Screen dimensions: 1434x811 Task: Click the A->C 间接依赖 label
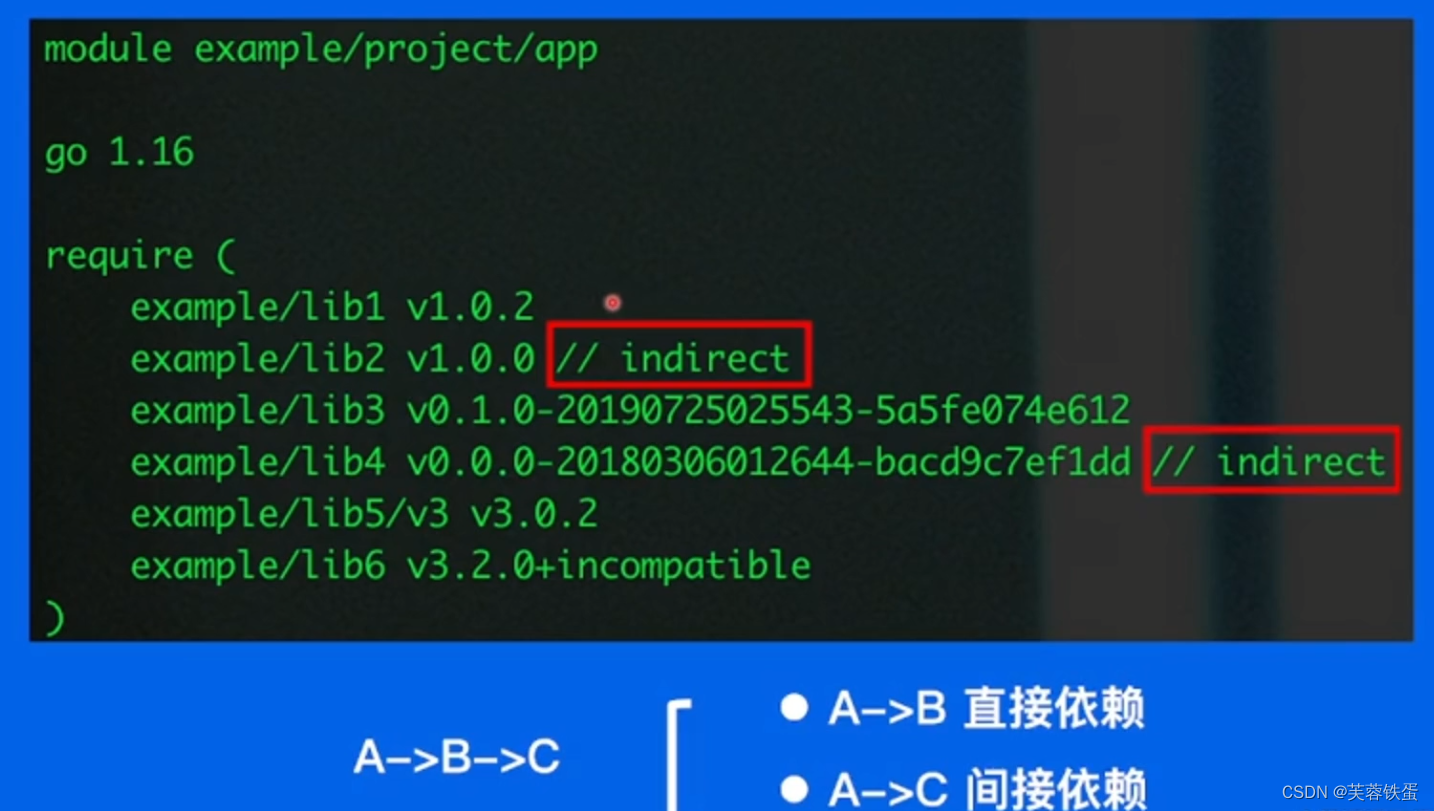click(x=986, y=789)
